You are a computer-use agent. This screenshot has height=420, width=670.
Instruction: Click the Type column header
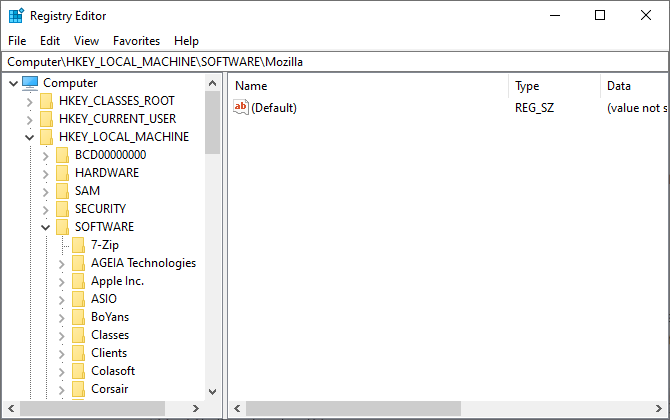(x=553, y=86)
